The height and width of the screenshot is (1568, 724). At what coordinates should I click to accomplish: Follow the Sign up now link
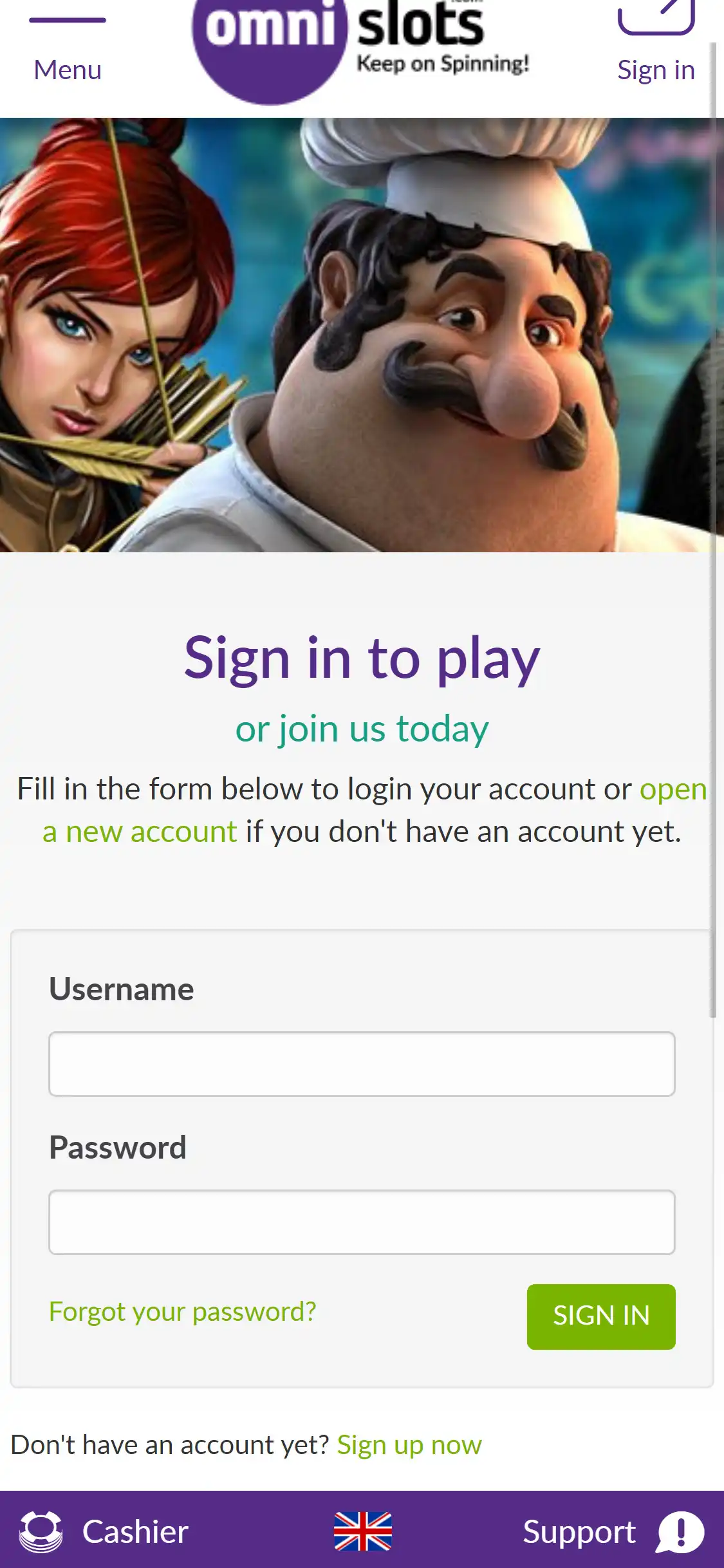tap(409, 1445)
